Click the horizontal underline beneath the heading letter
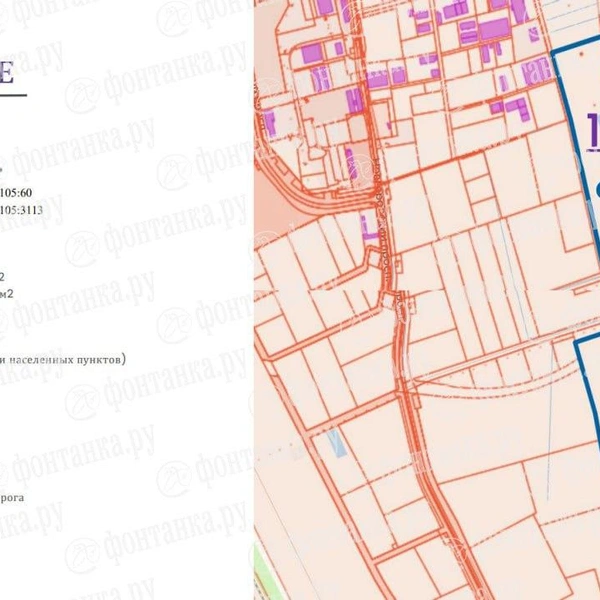 click(x=12, y=95)
